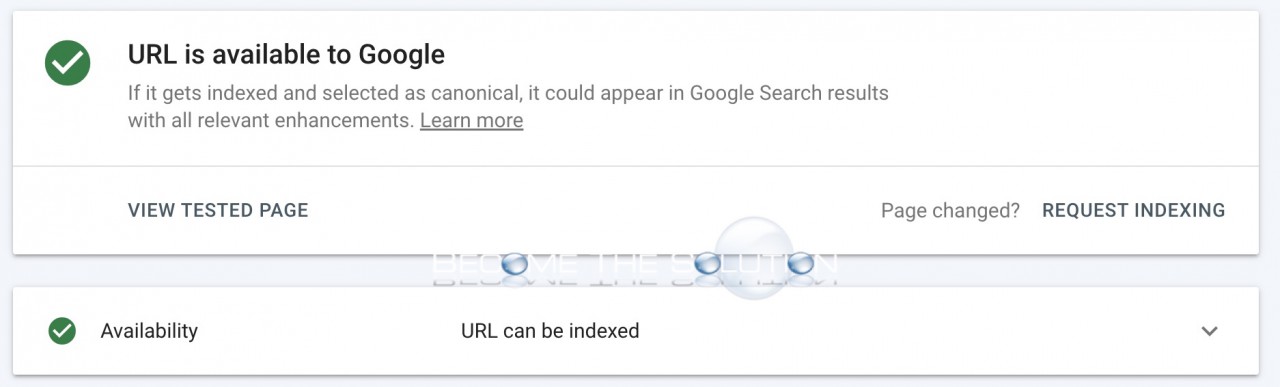Click the blue orb in the word SOLUTION

point(802,265)
